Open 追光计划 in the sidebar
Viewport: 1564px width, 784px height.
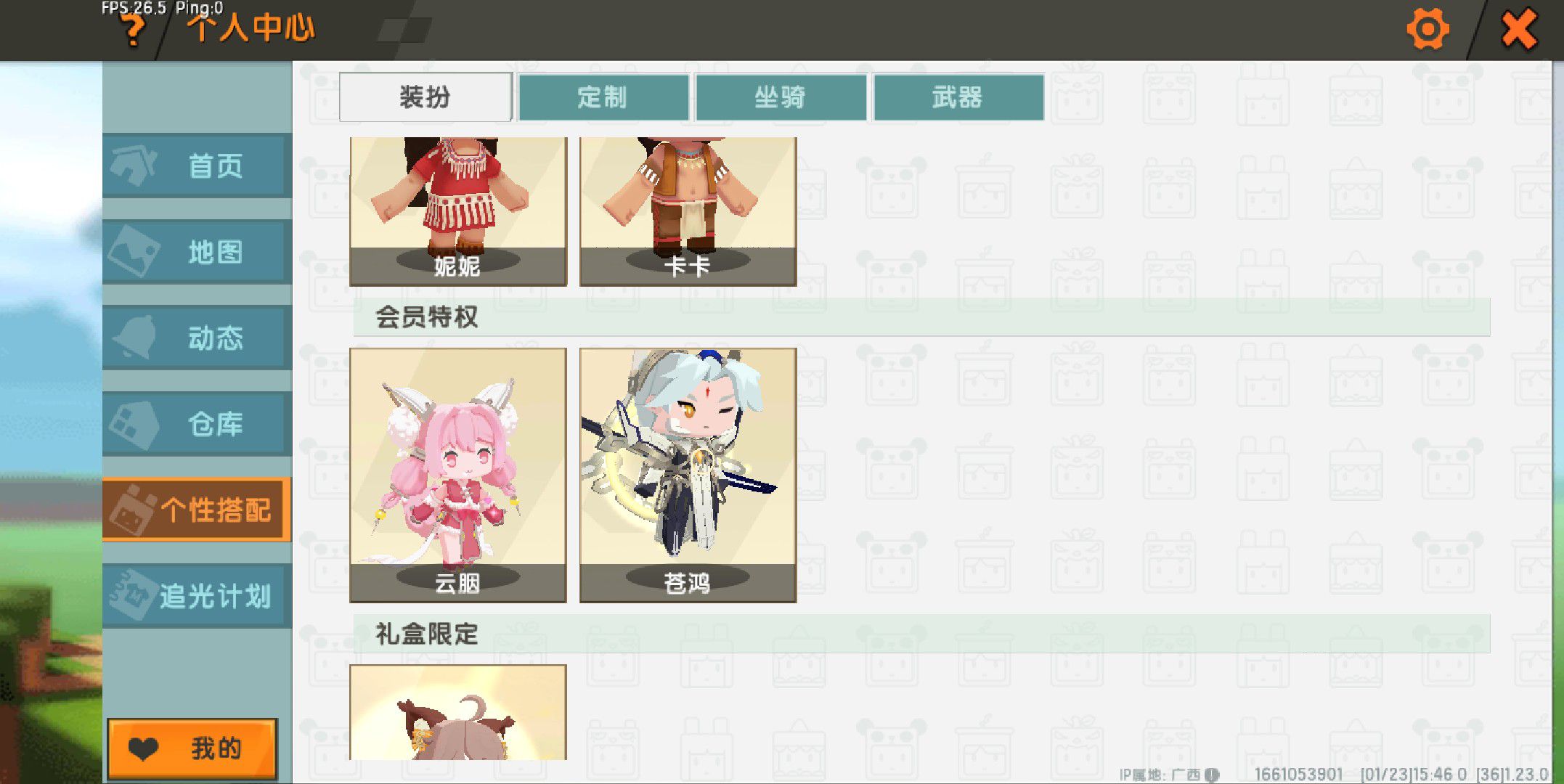(x=197, y=596)
